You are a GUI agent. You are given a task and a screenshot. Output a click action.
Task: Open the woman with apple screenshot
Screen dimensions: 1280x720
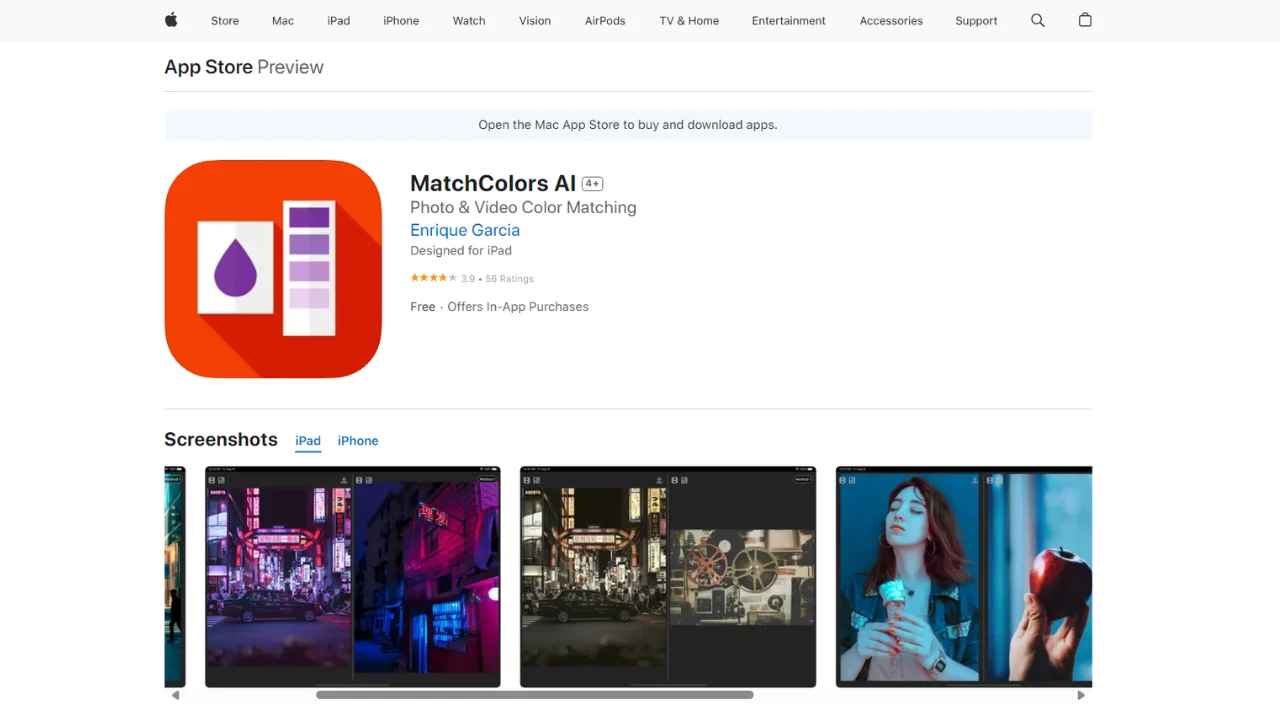coord(963,576)
